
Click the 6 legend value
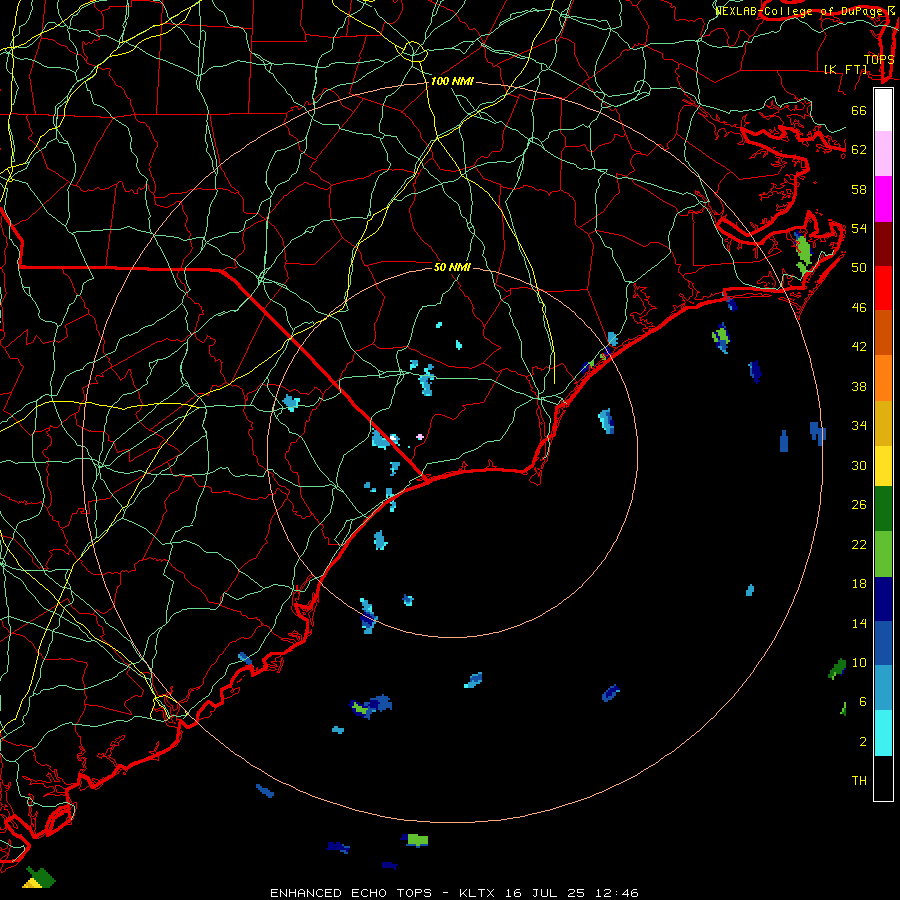(862, 702)
